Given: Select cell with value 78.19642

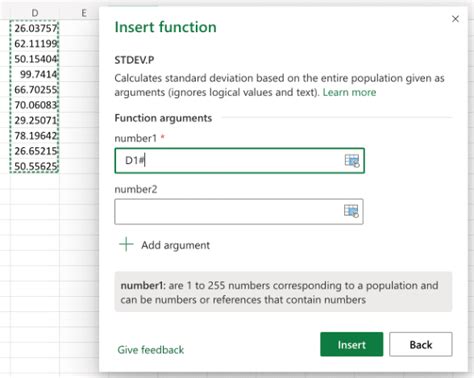Looking at the screenshot, I should pos(35,136).
